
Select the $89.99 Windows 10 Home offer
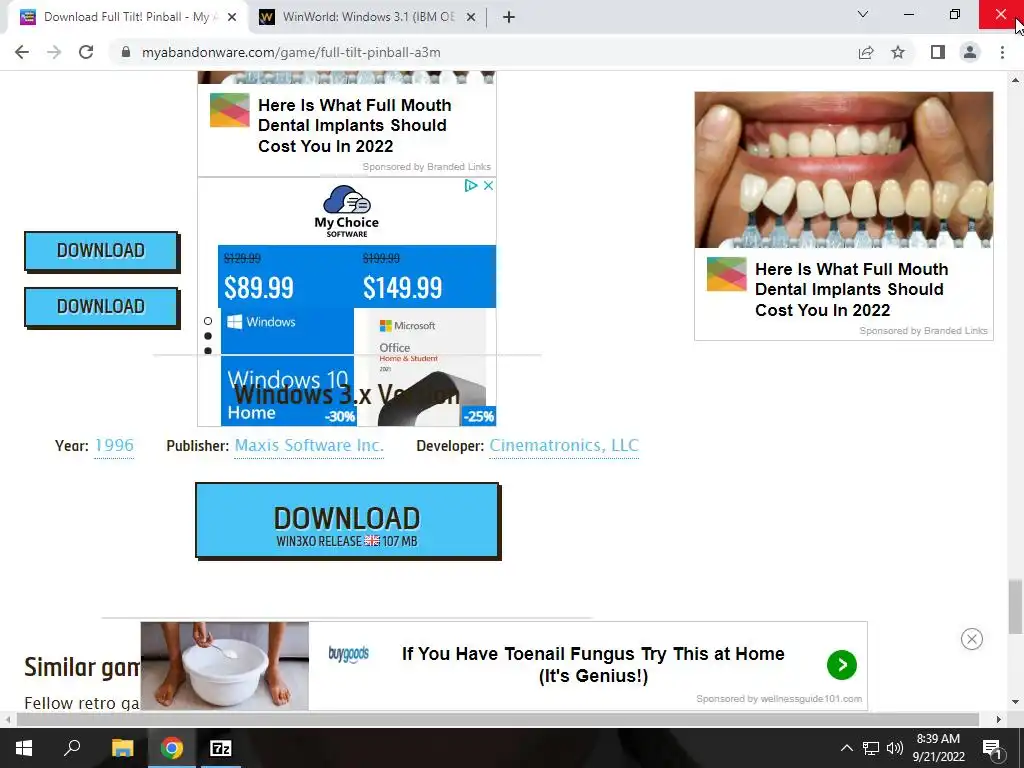click(x=287, y=336)
